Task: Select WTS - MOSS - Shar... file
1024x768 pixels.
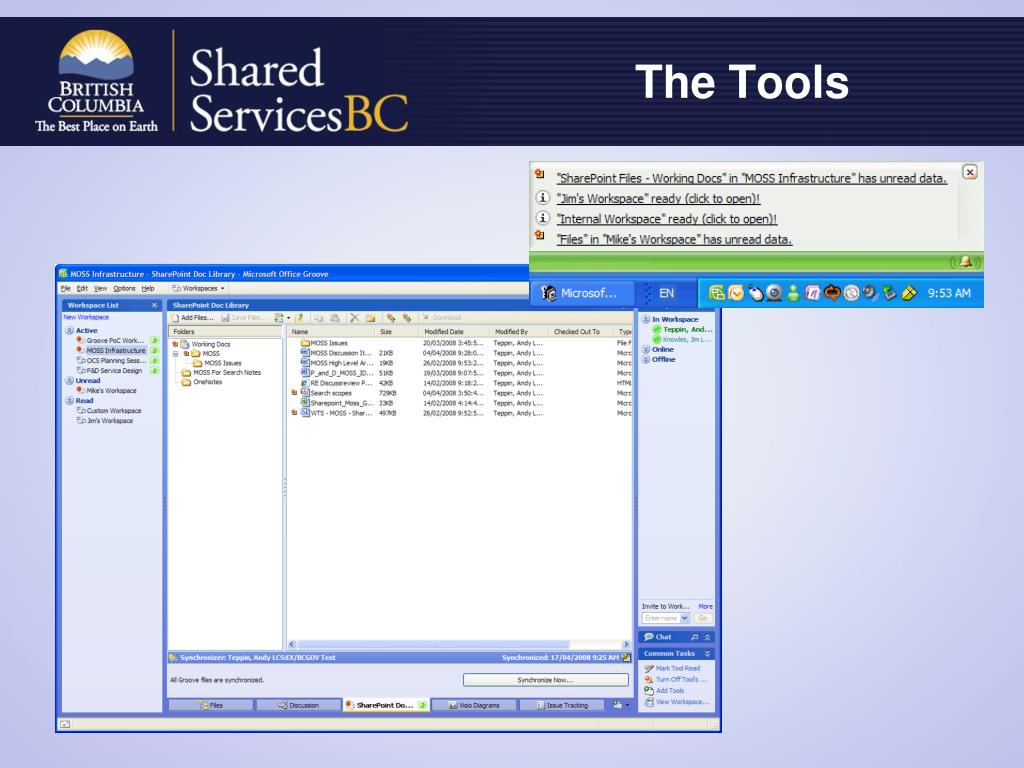Action: coord(460,413)
